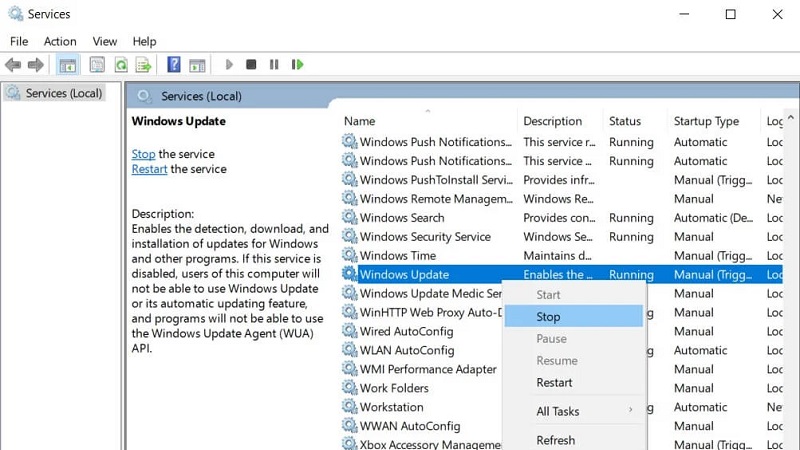The height and width of the screenshot is (450, 800).
Task: Select the Windows Time service row
Action: pos(561,256)
